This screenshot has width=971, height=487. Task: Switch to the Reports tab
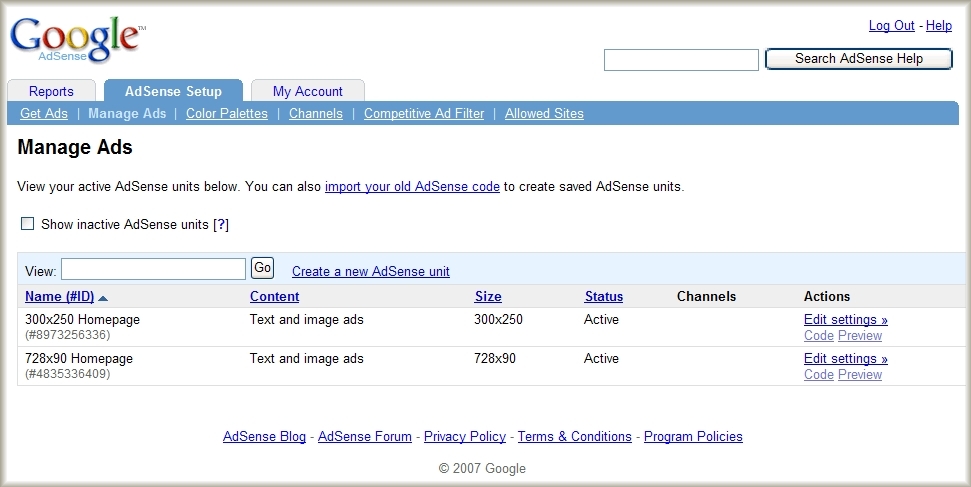pos(51,91)
